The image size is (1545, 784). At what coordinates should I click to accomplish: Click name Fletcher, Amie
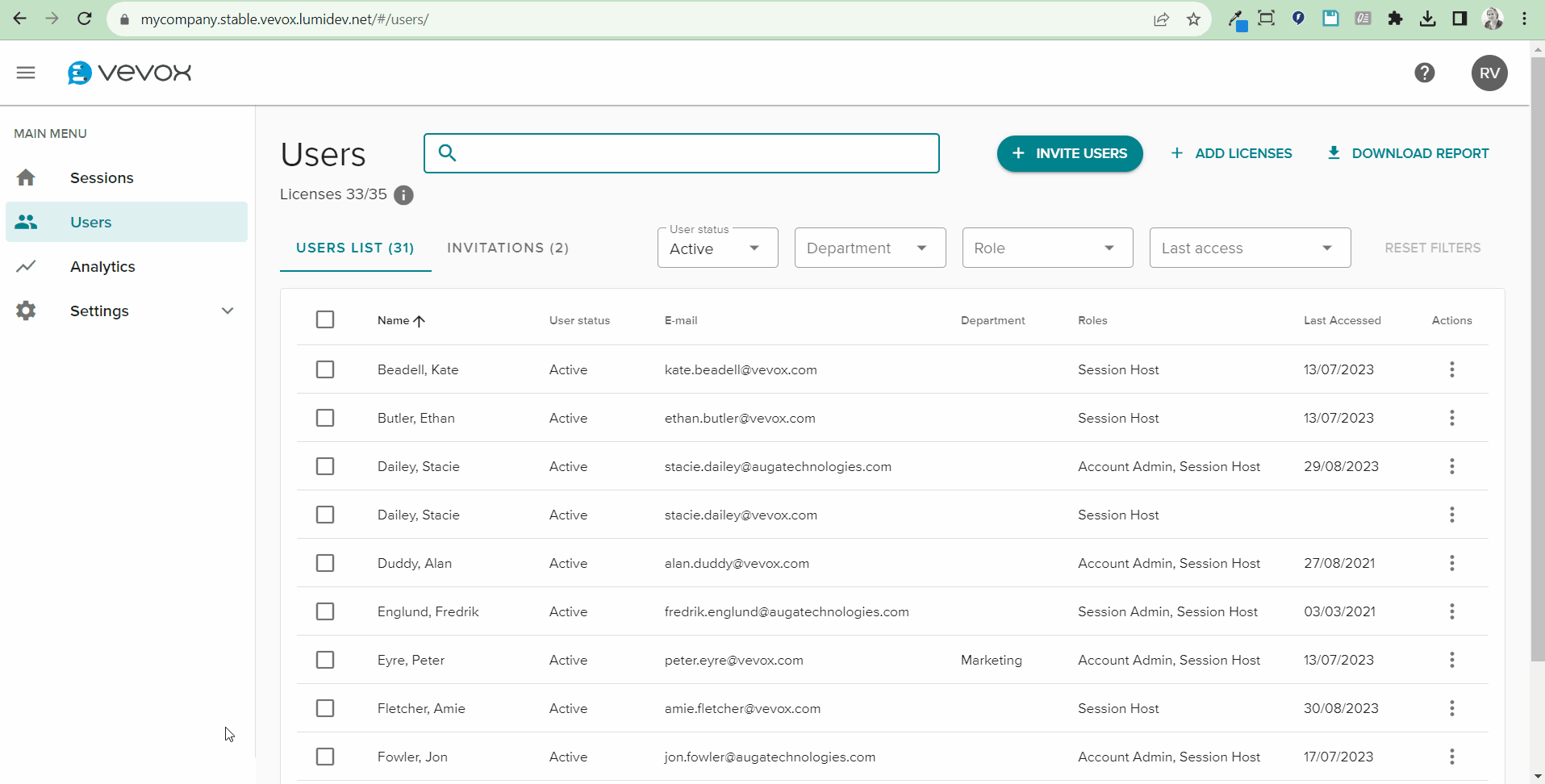point(421,708)
